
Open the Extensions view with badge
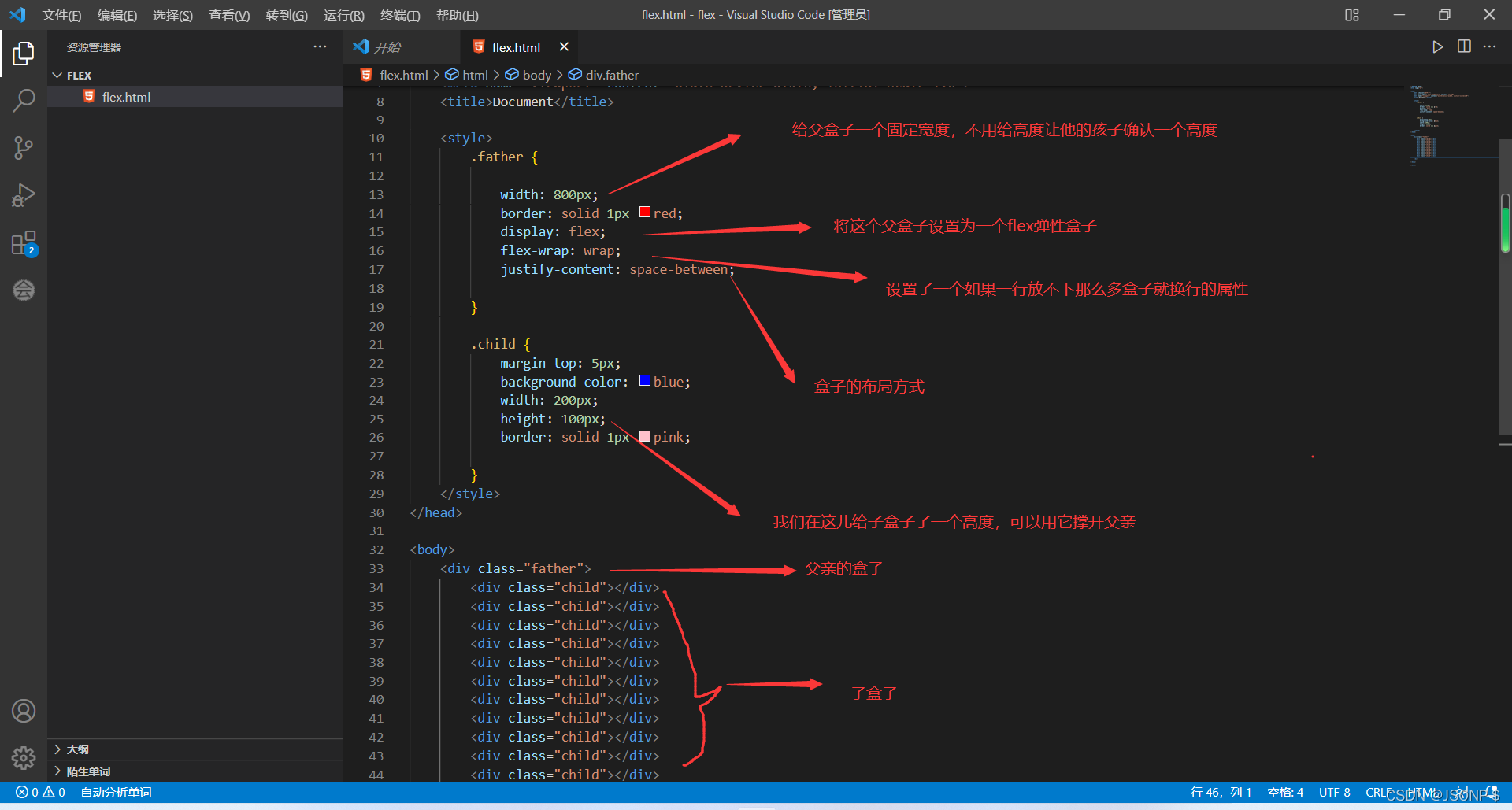[24, 243]
